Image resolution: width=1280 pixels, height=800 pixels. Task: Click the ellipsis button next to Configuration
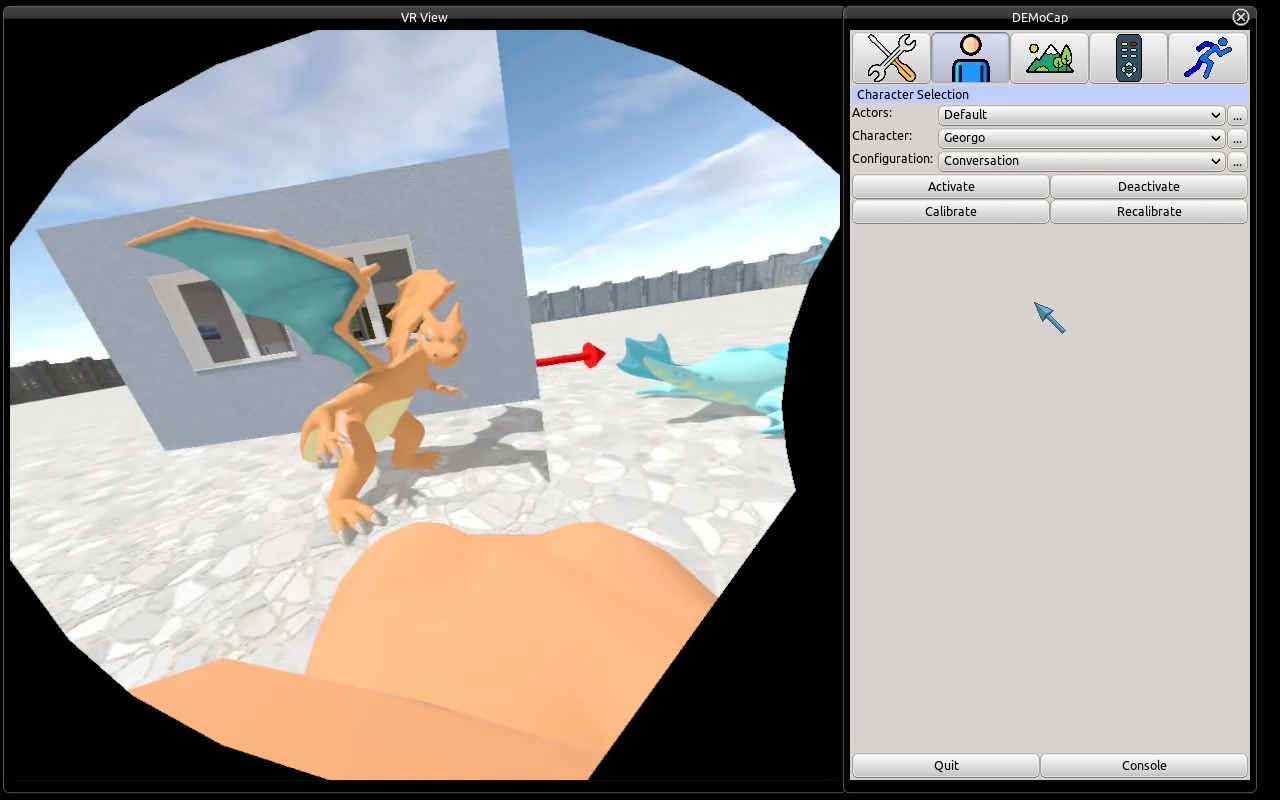point(1237,161)
